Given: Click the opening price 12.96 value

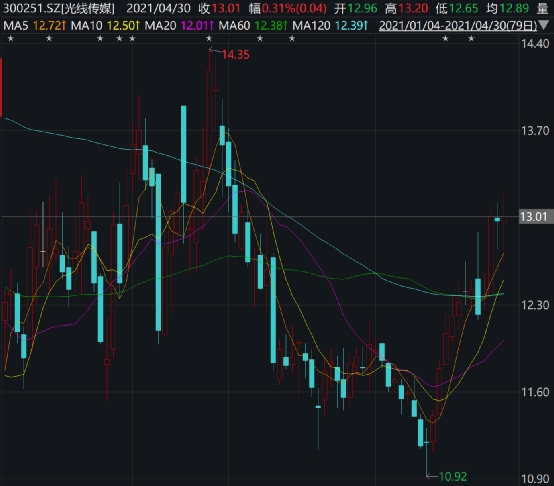Looking at the screenshot, I should pos(363,8).
